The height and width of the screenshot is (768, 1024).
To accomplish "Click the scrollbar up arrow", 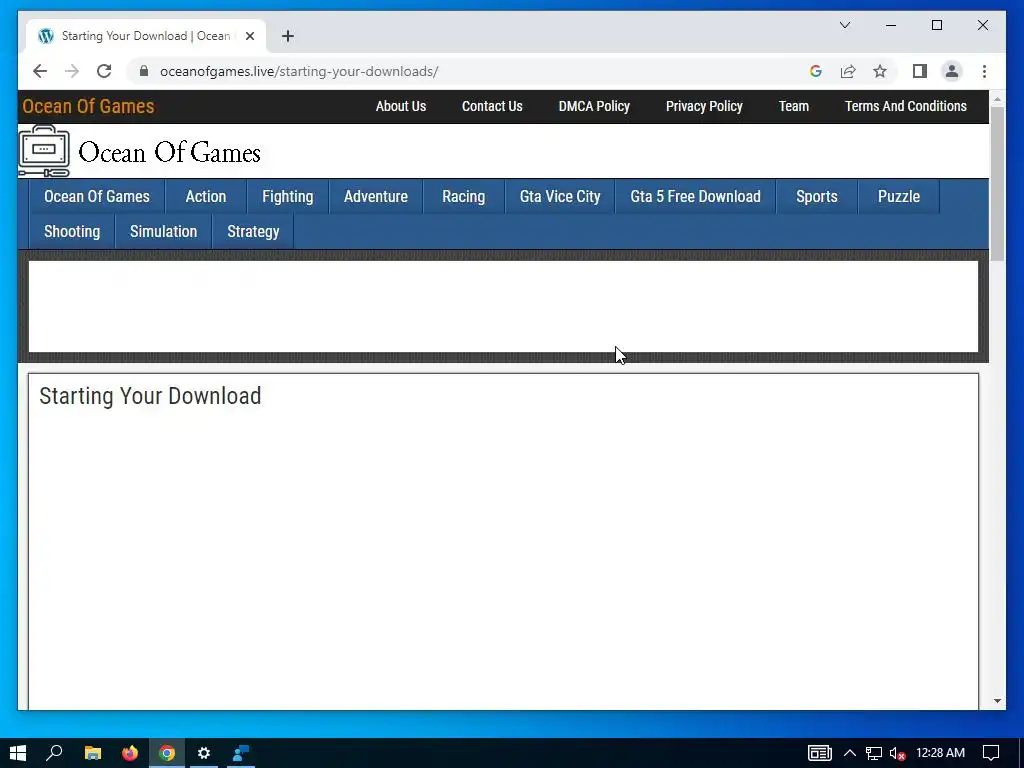I will (x=997, y=99).
